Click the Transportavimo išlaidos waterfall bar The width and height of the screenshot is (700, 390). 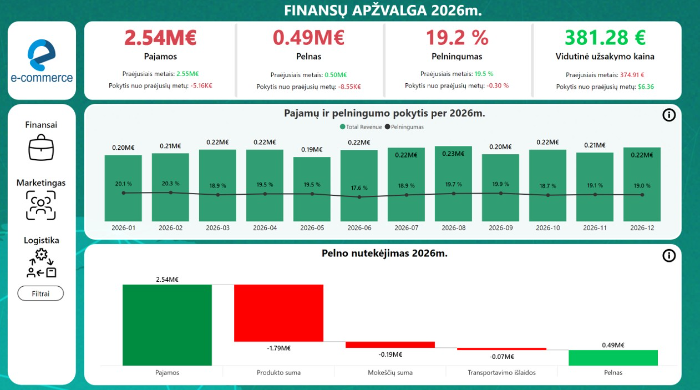[x=502, y=349]
